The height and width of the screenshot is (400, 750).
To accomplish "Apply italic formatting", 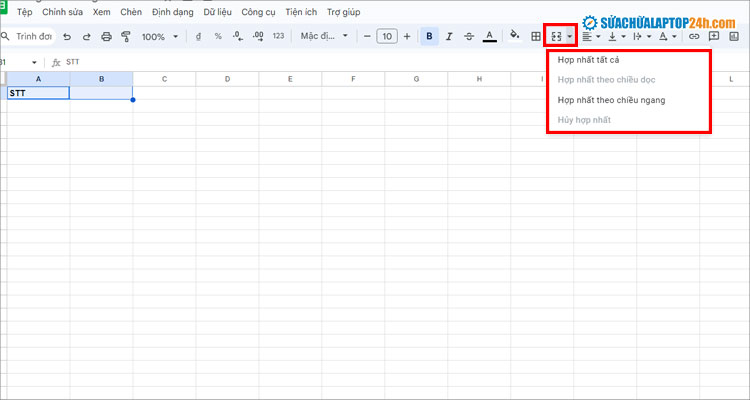I will [449, 36].
